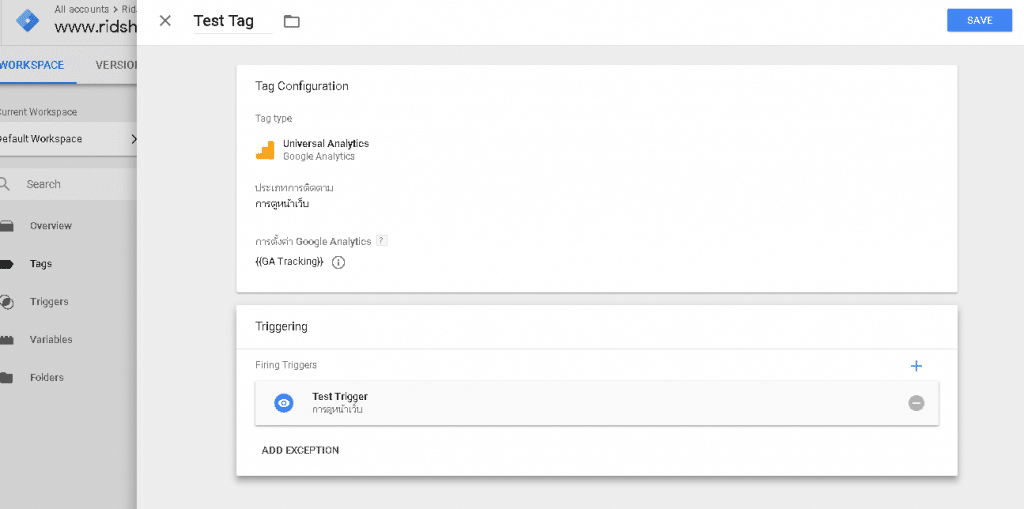Select the {{GA Tracking}} variable text
Screen dimensions: 1024x509
coord(289,261)
